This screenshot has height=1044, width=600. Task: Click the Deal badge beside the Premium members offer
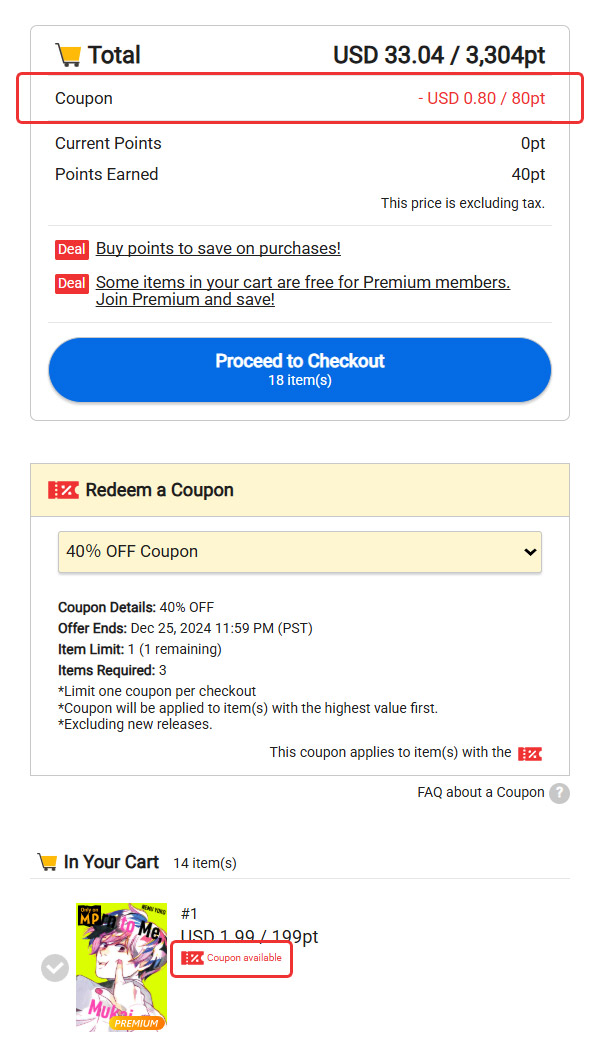[71, 283]
